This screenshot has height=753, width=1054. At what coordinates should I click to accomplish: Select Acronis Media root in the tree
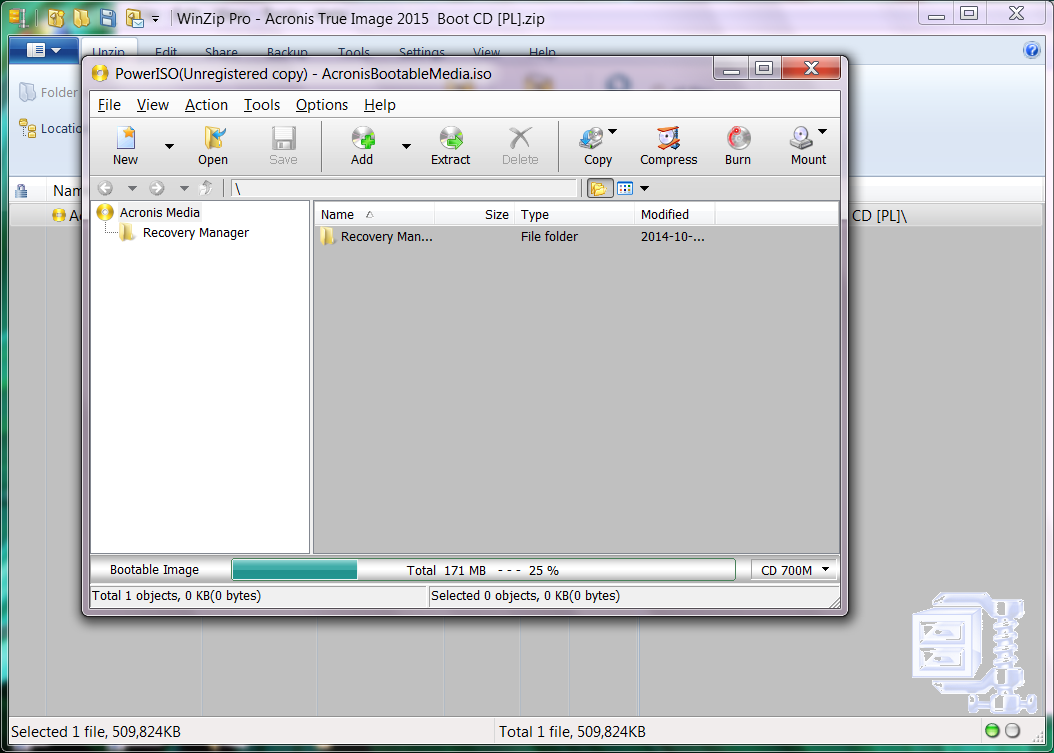159,212
